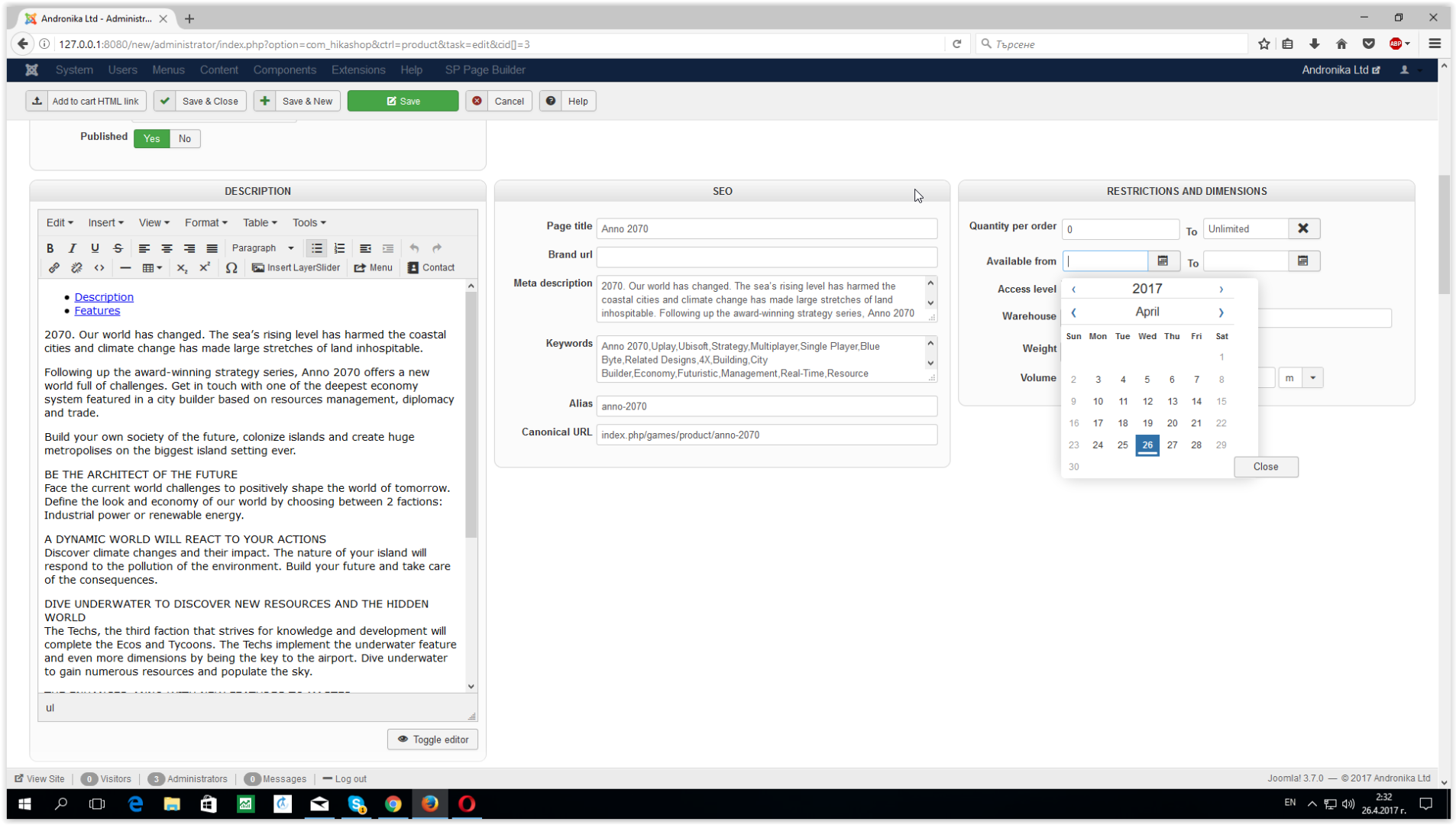Image resolution: width=1456 pixels, height=825 pixels.
Task: Open the Components menu
Action: pos(285,70)
